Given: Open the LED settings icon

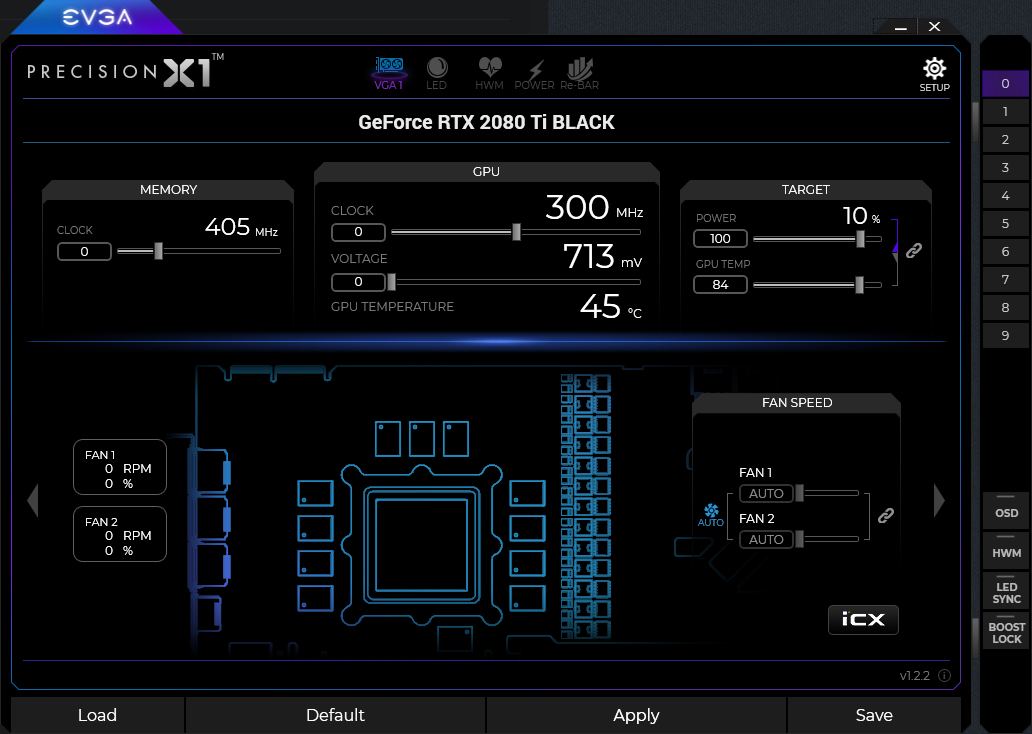Looking at the screenshot, I should point(436,73).
